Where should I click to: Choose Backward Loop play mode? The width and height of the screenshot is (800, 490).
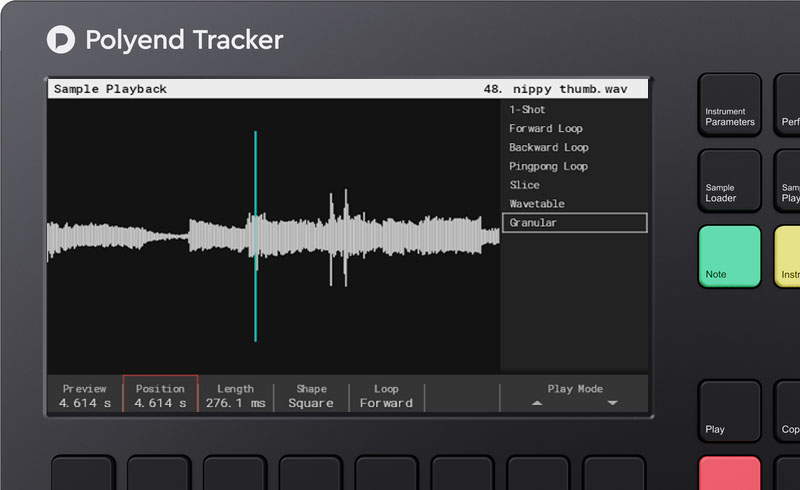(548, 147)
